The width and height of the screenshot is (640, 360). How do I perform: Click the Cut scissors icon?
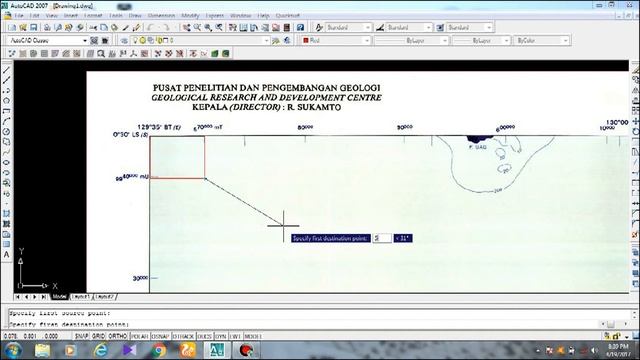(x=93, y=27)
